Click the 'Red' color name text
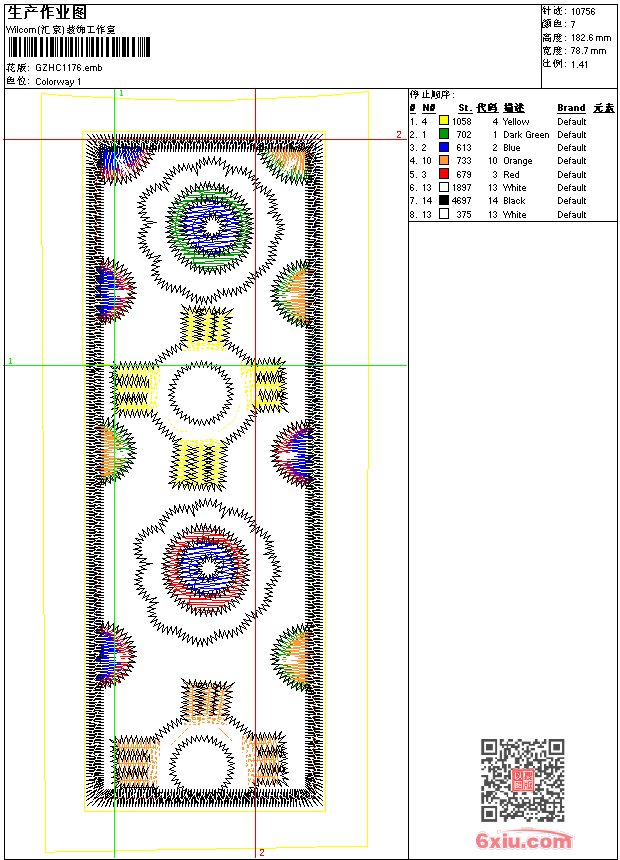 tap(511, 174)
